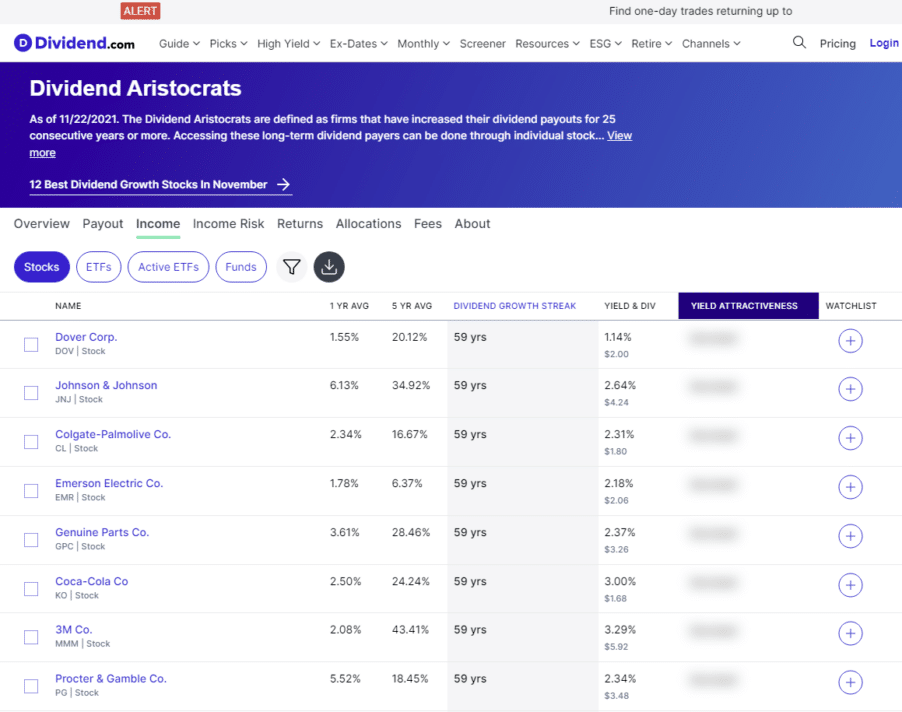The width and height of the screenshot is (902, 712).
Task: Add Dover Corp. to watchlist
Action: click(850, 342)
